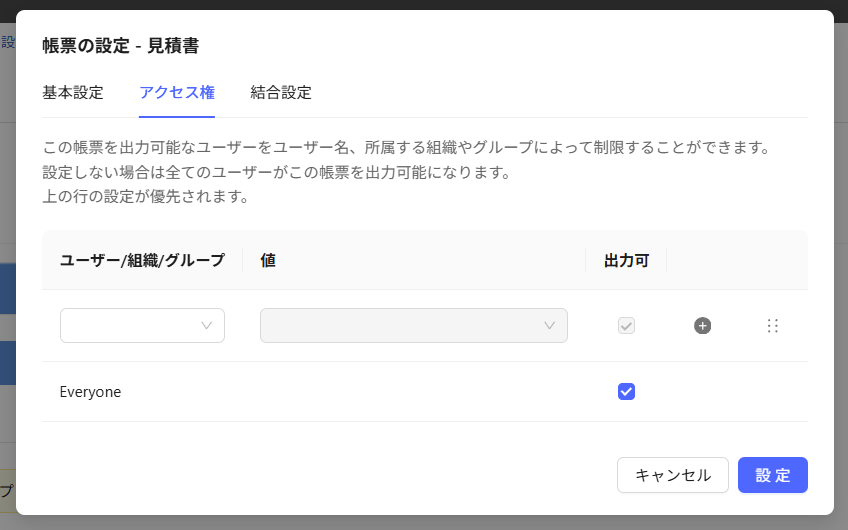The image size is (848, 530).
Task: Click the キャンセル button
Action: 673,475
